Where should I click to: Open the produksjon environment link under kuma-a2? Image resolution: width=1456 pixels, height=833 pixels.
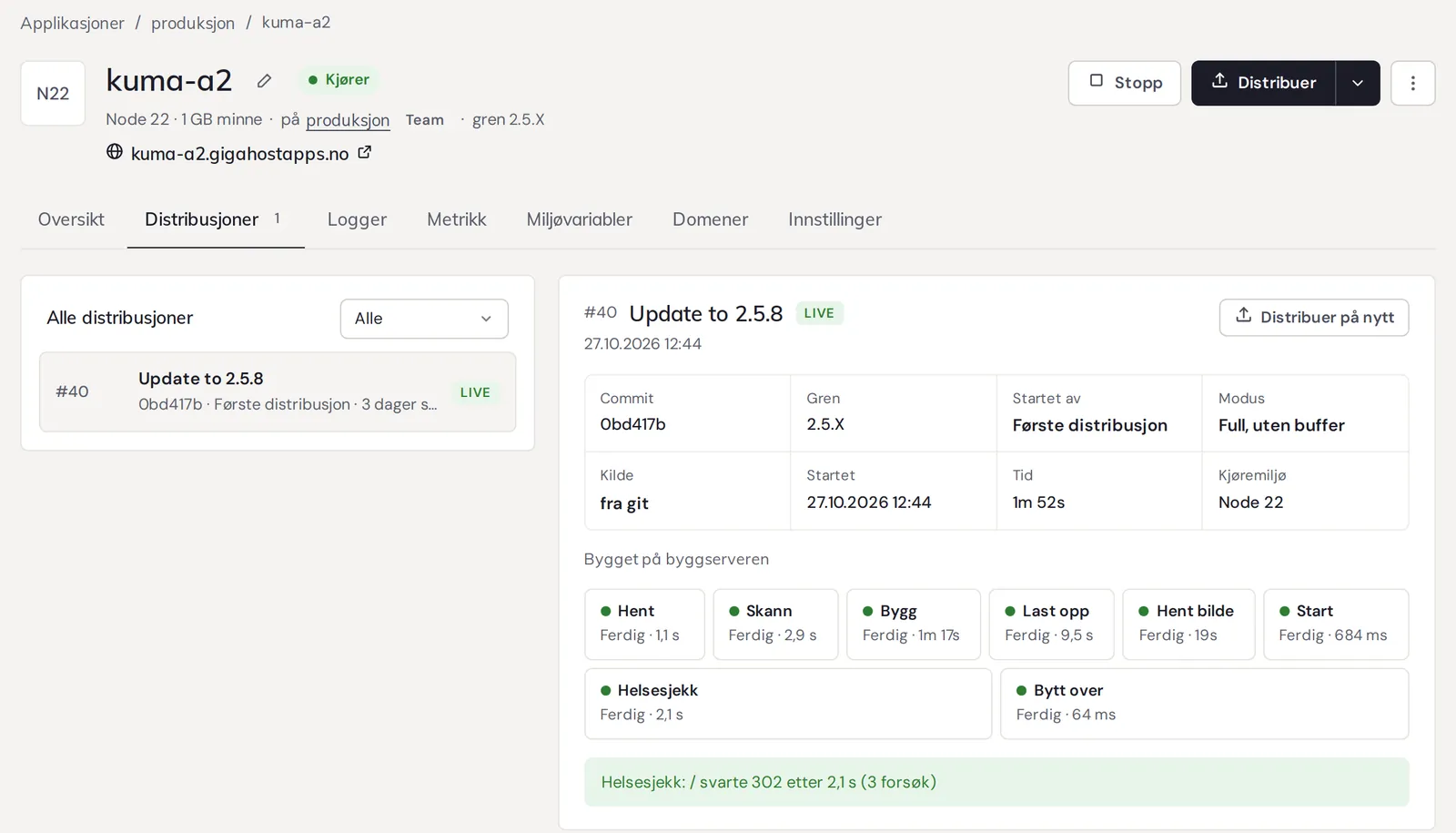click(x=348, y=120)
